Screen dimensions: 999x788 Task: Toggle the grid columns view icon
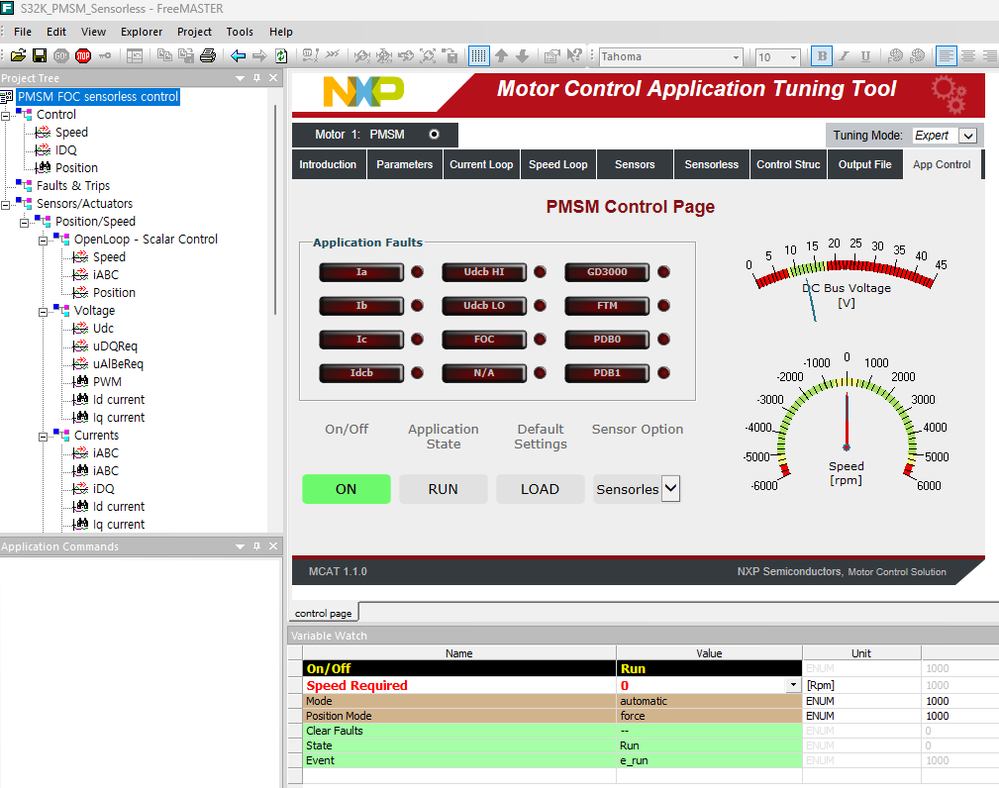(x=478, y=56)
